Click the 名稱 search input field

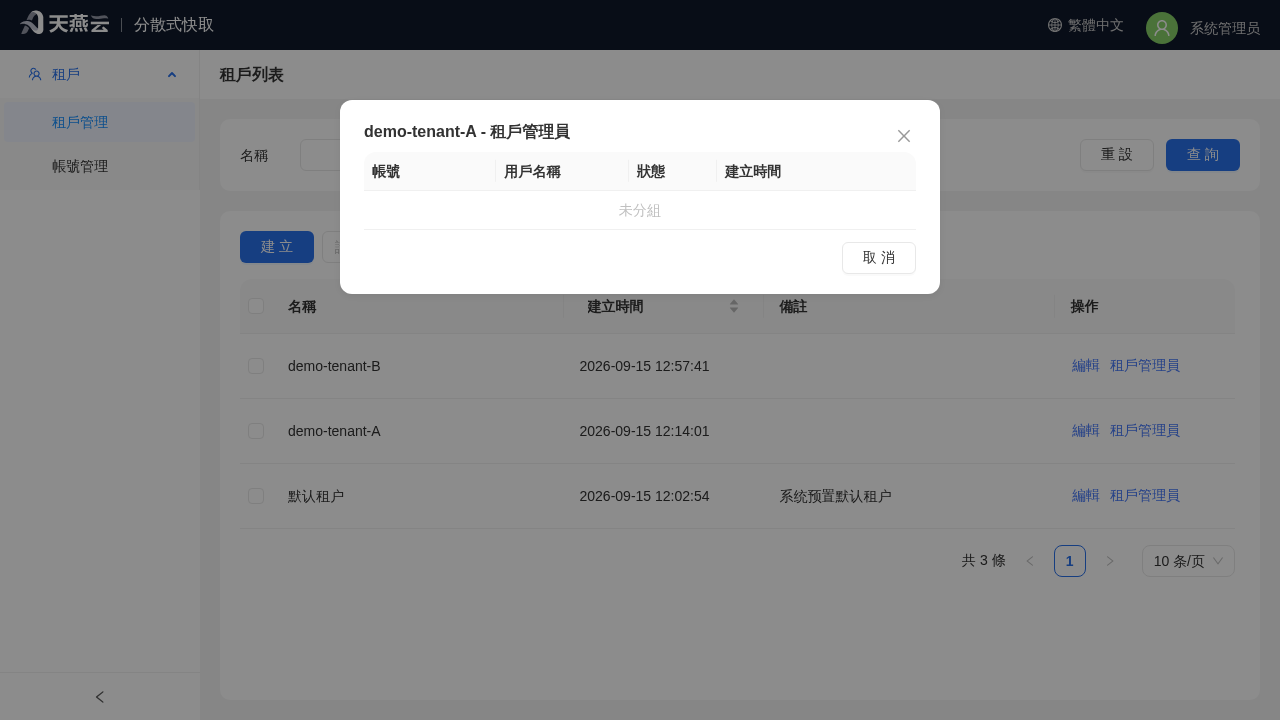click(320, 155)
